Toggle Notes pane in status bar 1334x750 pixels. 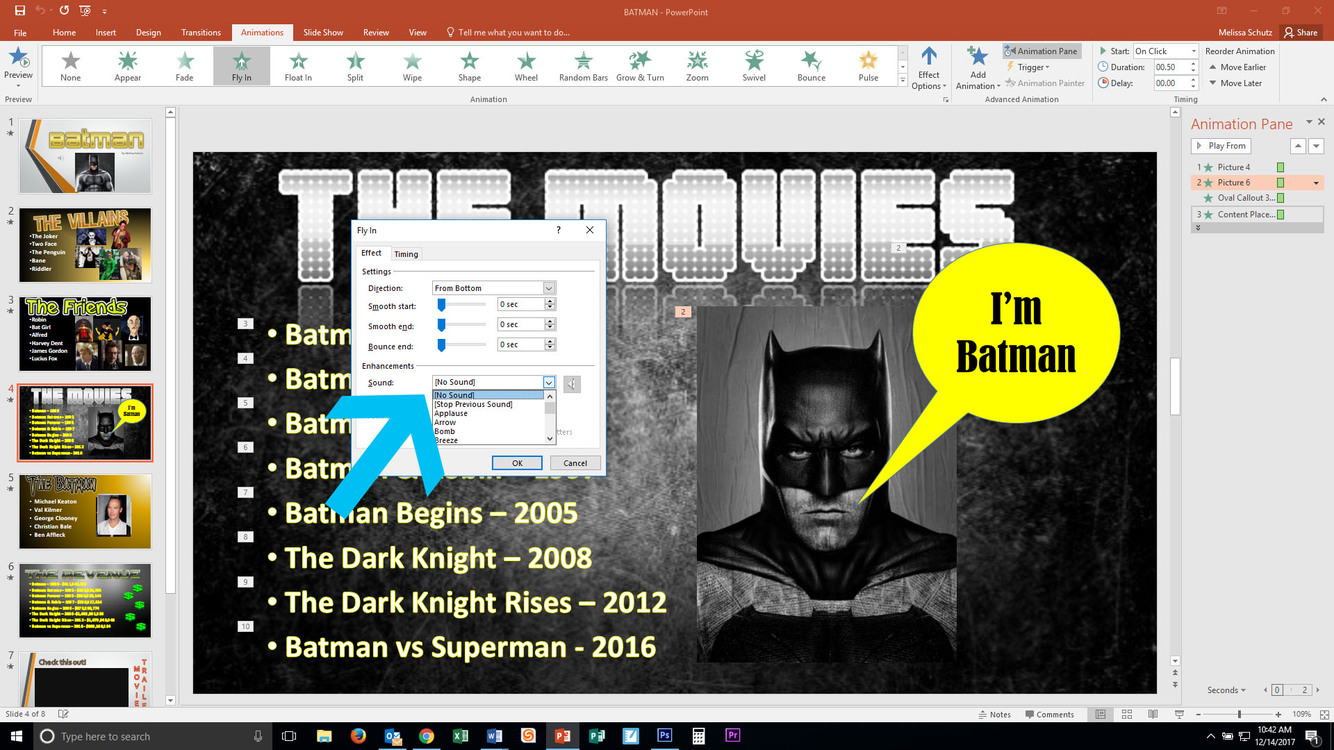993,714
